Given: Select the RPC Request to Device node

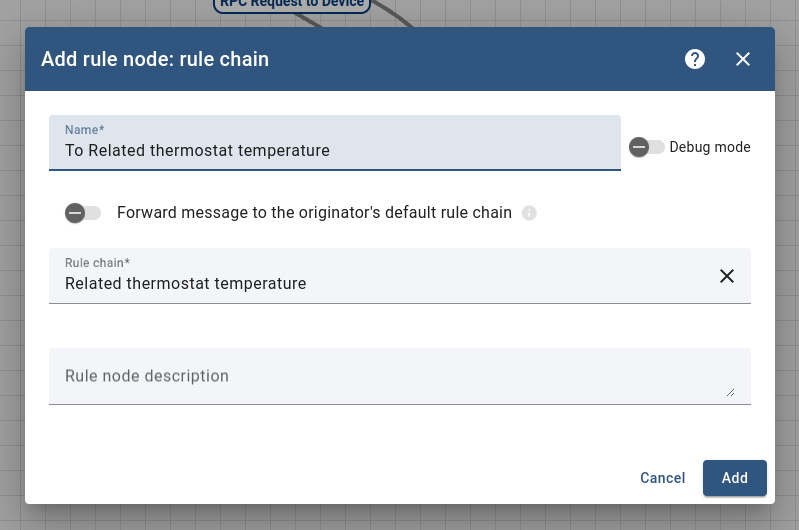Looking at the screenshot, I should (x=292, y=4).
